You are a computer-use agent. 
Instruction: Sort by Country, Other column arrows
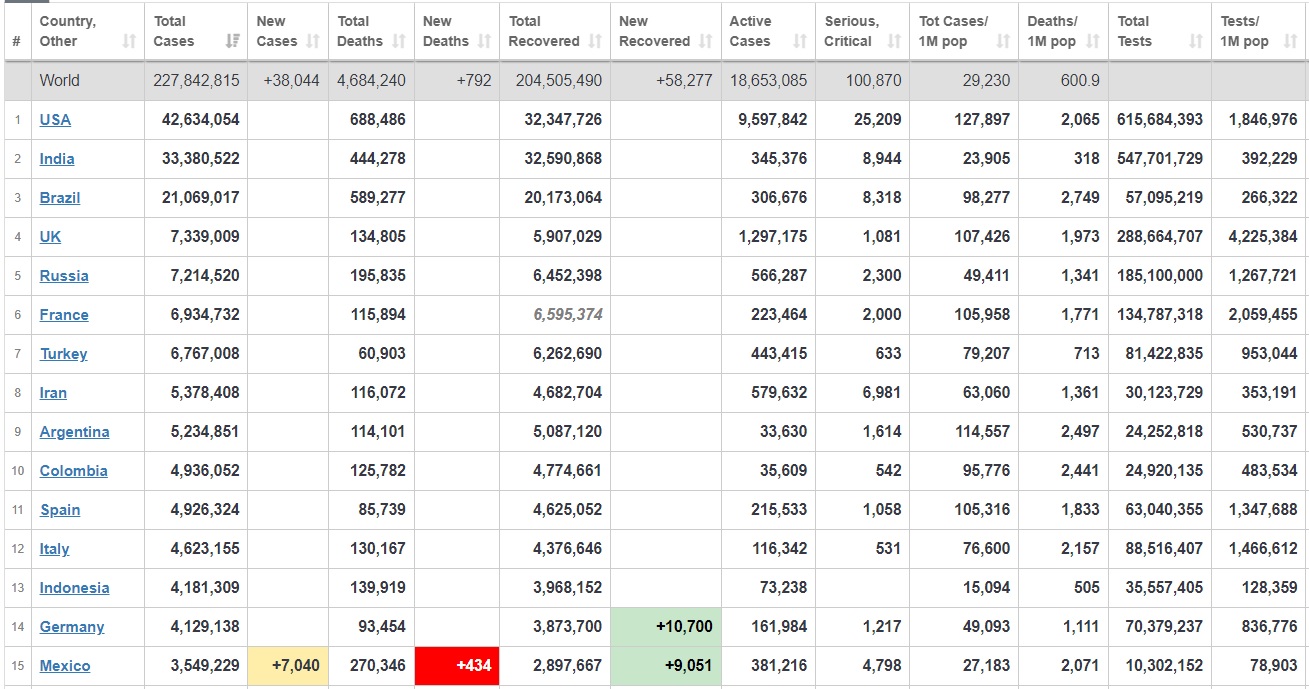tap(129, 42)
